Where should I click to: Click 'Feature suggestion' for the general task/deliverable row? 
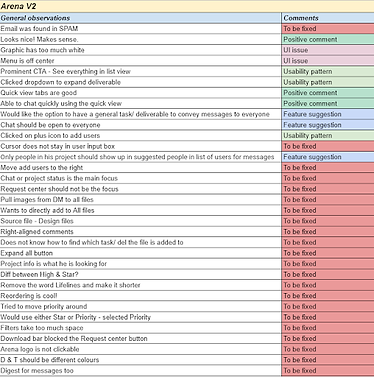(x=328, y=114)
